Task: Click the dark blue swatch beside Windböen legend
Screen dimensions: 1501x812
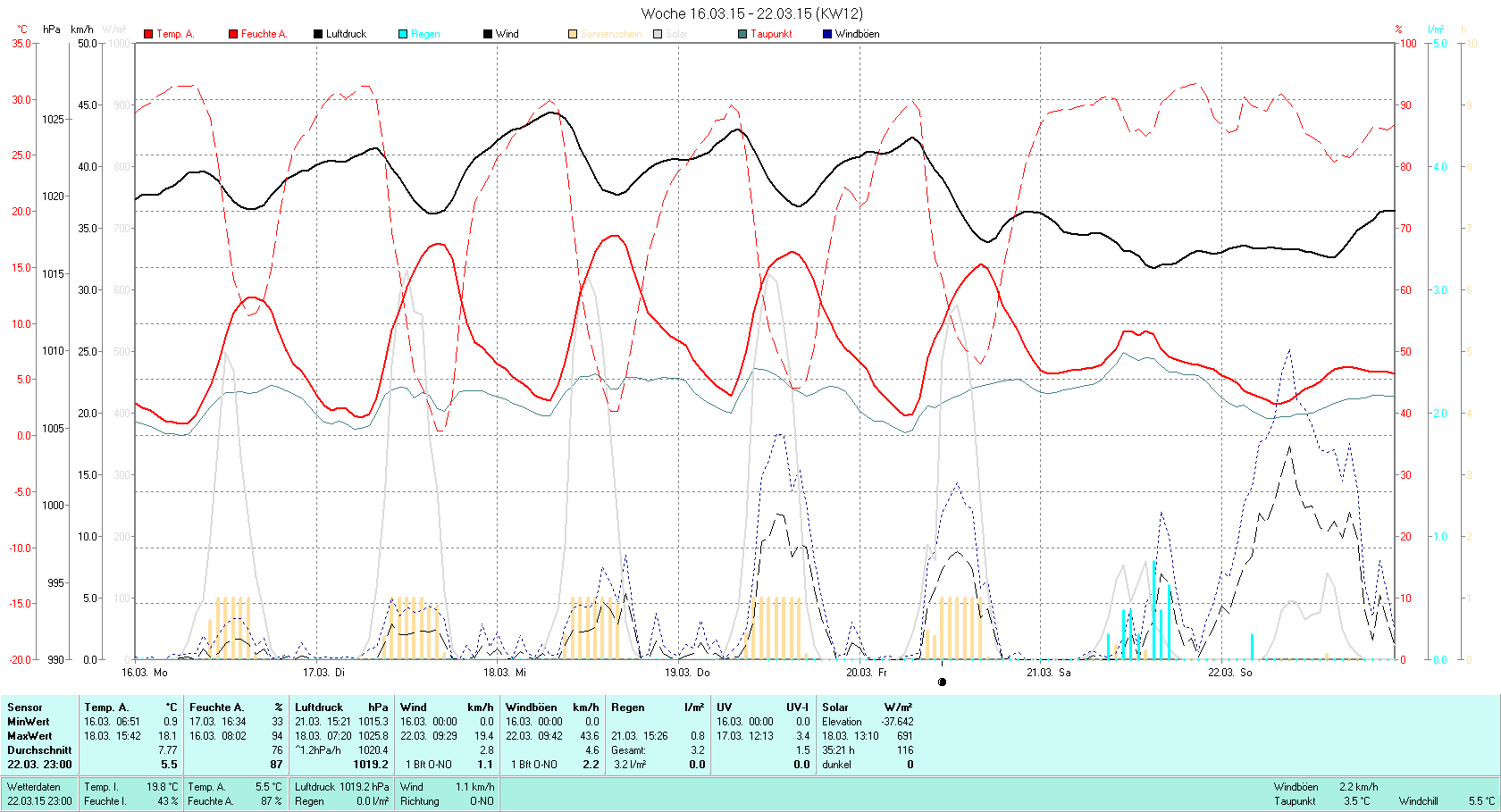Action: (x=827, y=34)
